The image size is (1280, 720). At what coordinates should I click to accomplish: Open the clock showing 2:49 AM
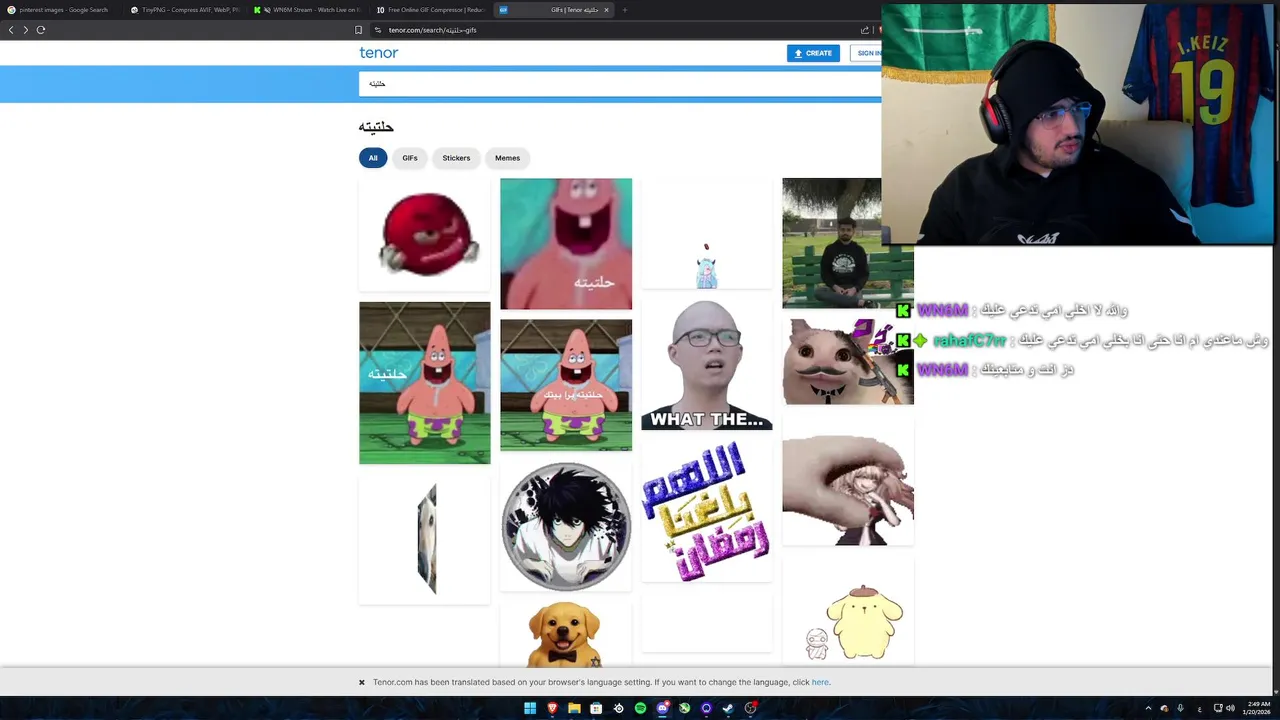pos(1256,708)
